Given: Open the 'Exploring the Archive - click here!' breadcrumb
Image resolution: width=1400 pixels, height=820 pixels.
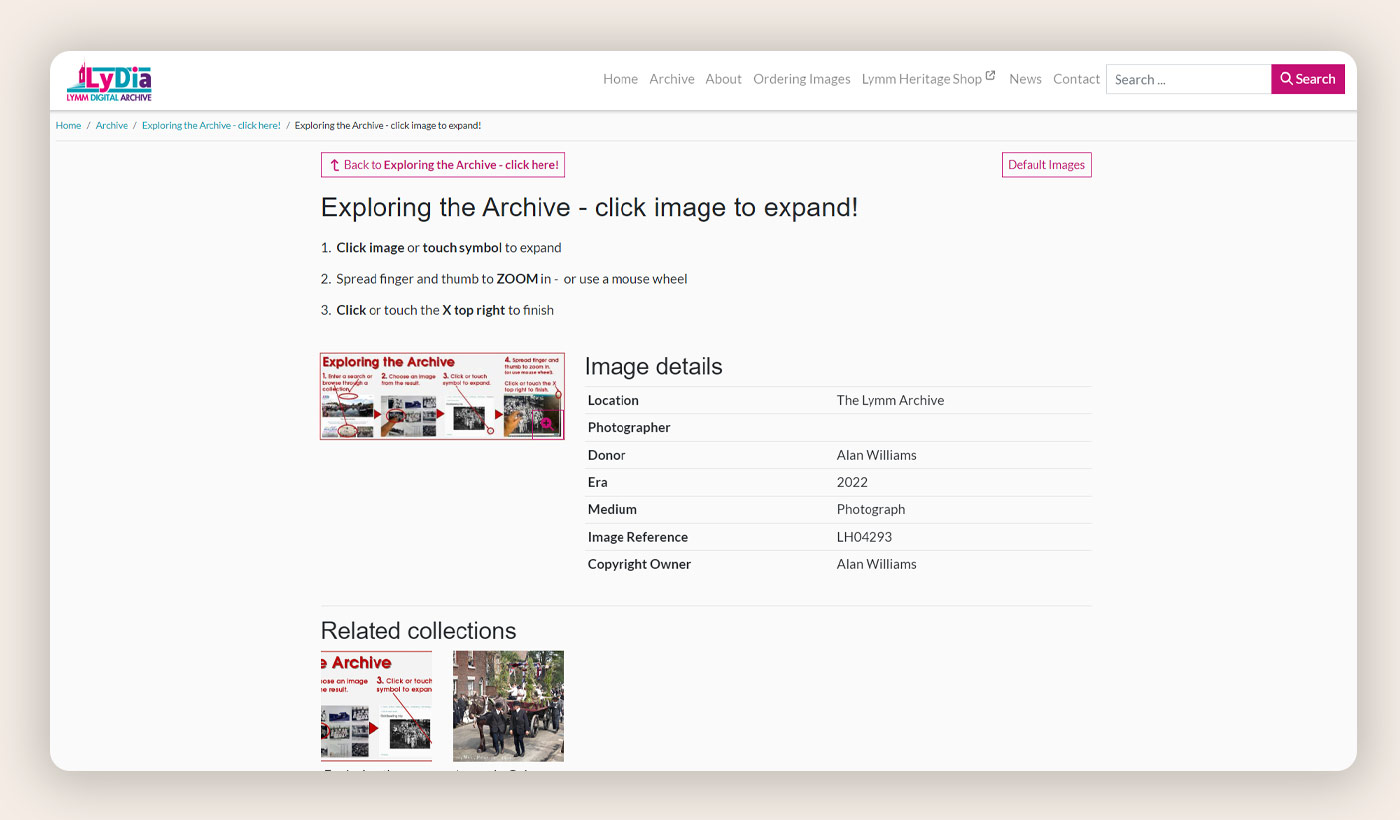Looking at the screenshot, I should tap(211, 125).
